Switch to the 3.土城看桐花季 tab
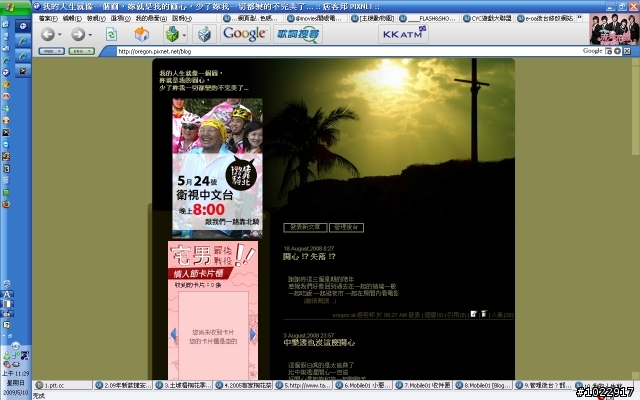640x400 pixels. coord(183,385)
